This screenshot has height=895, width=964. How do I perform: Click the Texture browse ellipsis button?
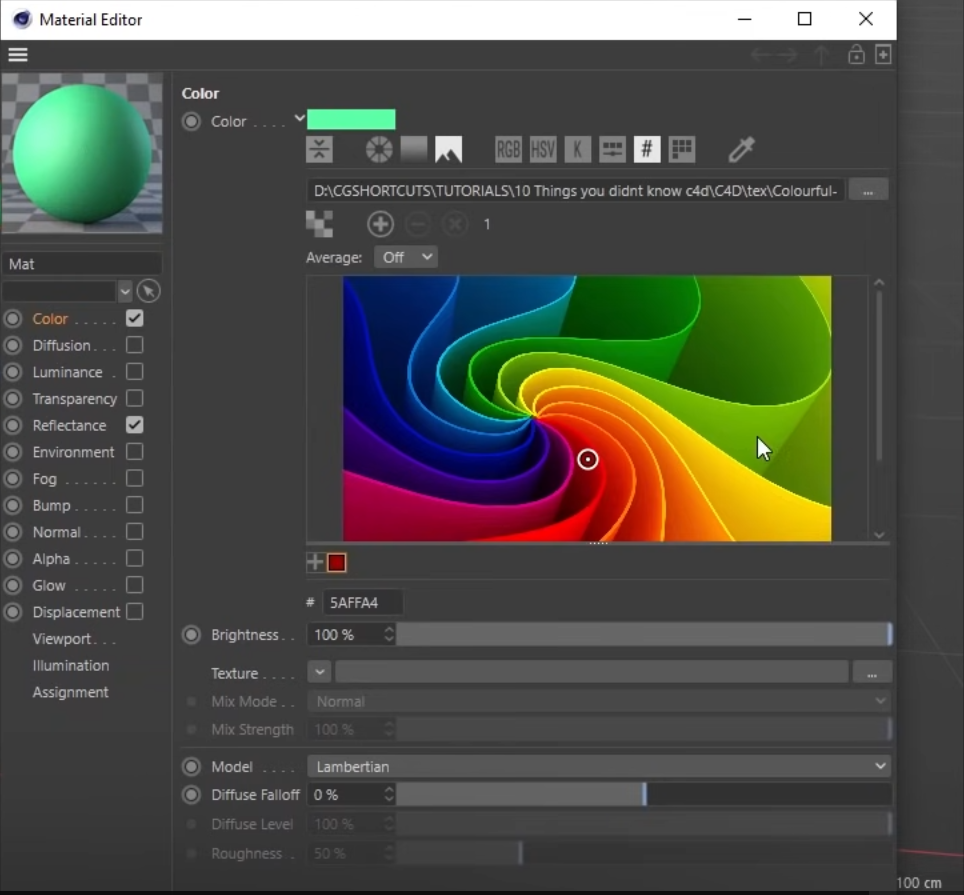872,673
